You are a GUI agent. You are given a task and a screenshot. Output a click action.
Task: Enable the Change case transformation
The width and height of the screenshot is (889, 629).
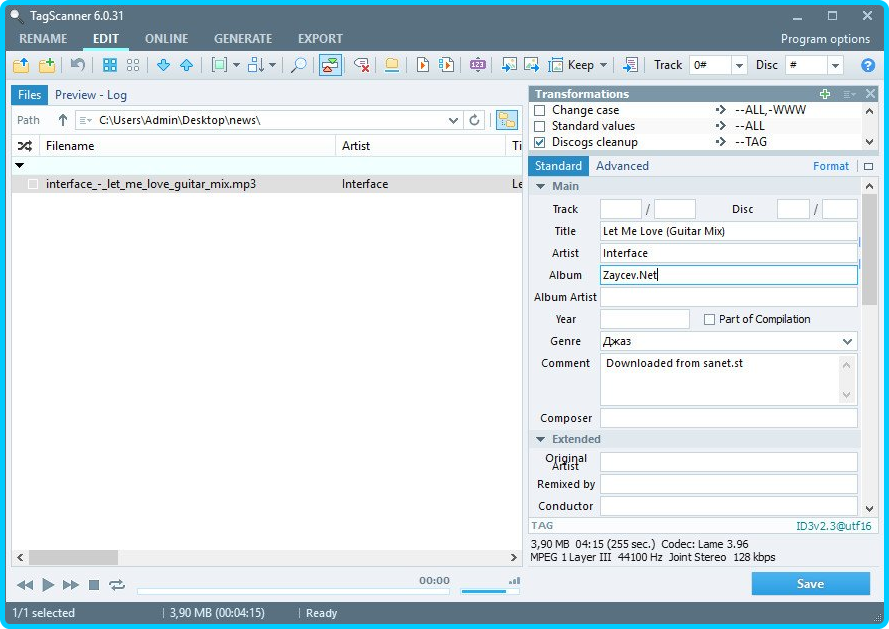(540, 110)
